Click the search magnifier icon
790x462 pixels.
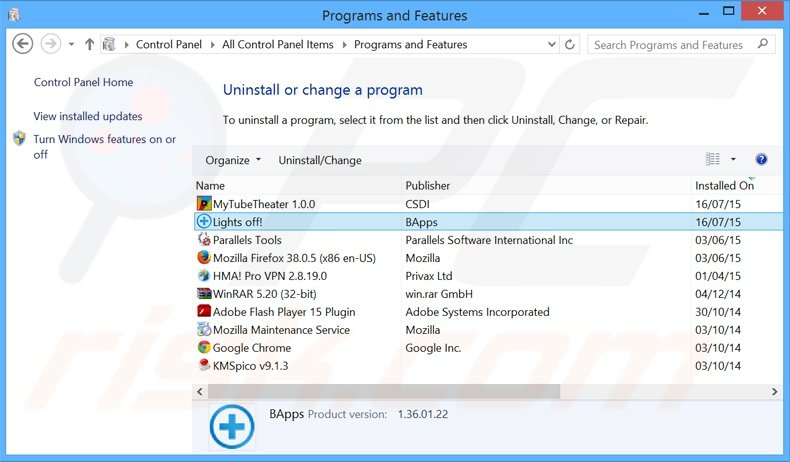[763, 44]
